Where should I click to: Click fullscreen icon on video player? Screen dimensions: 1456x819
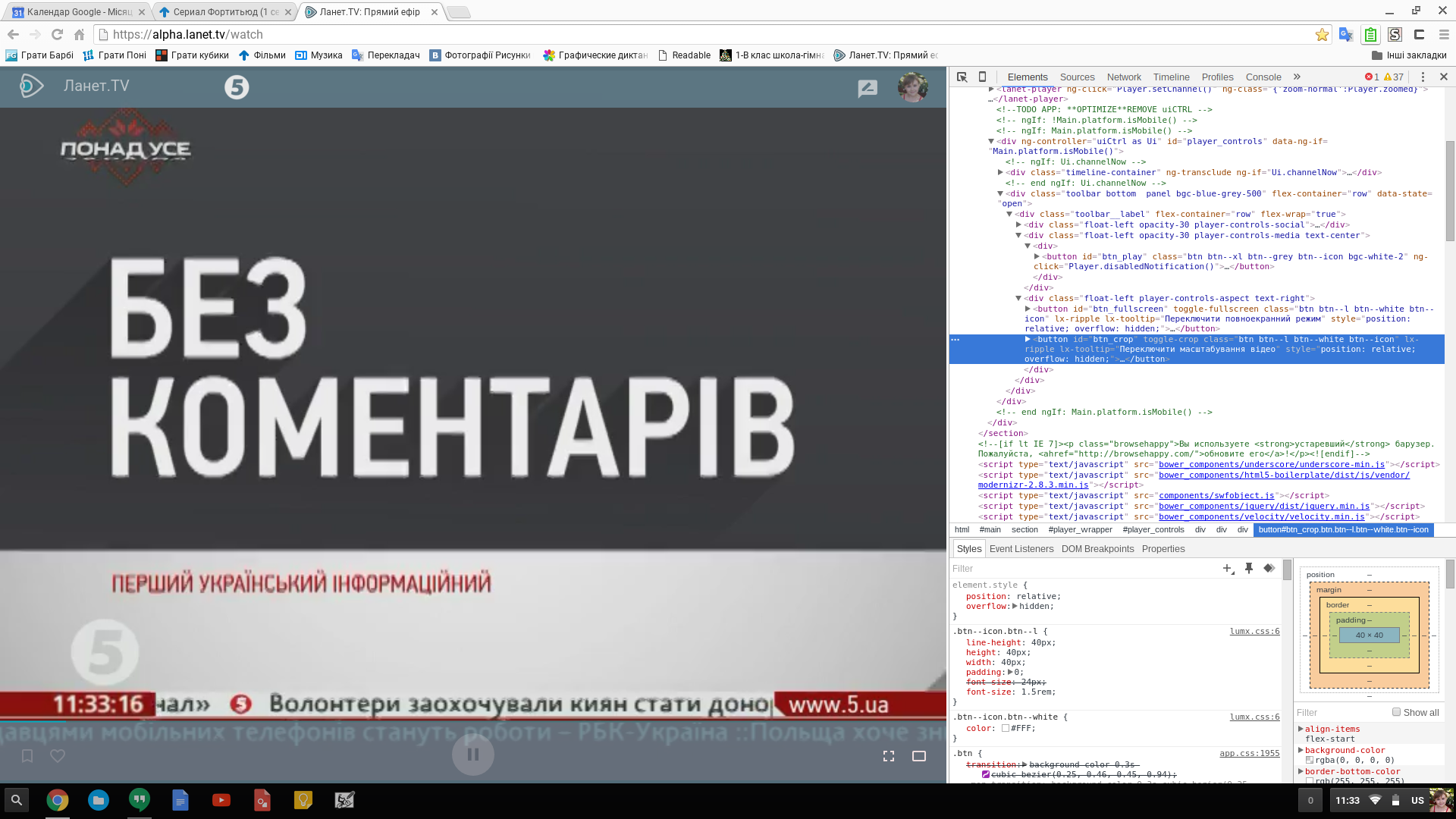click(x=889, y=756)
